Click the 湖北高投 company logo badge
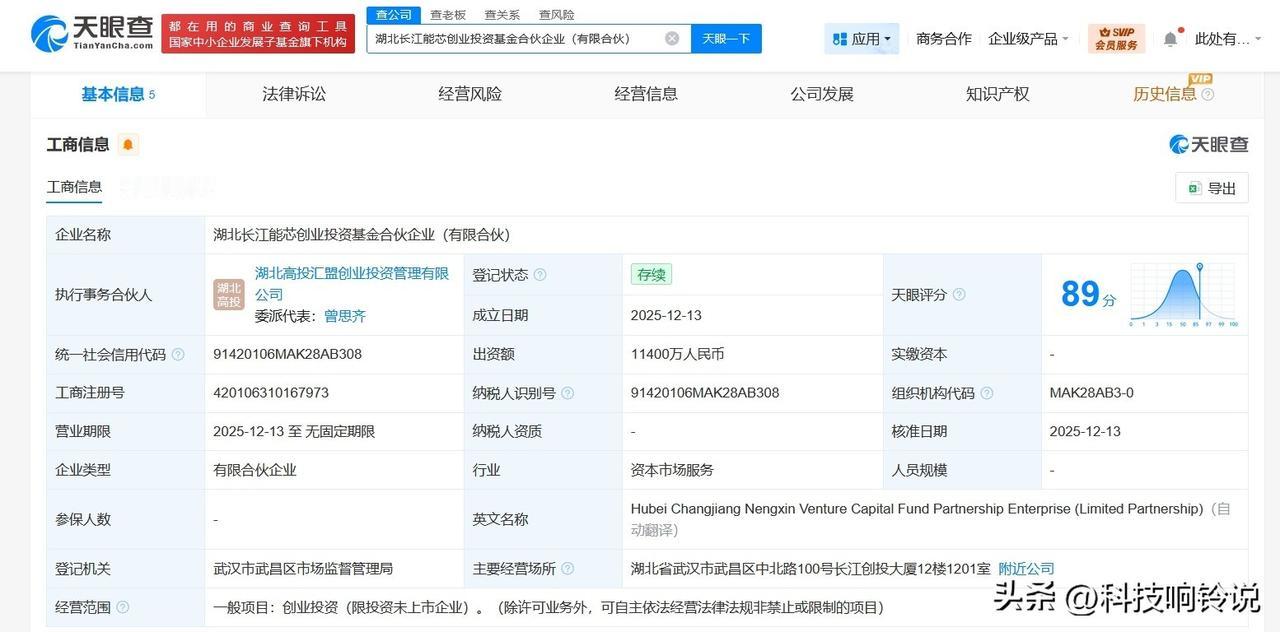 tap(229, 295)
